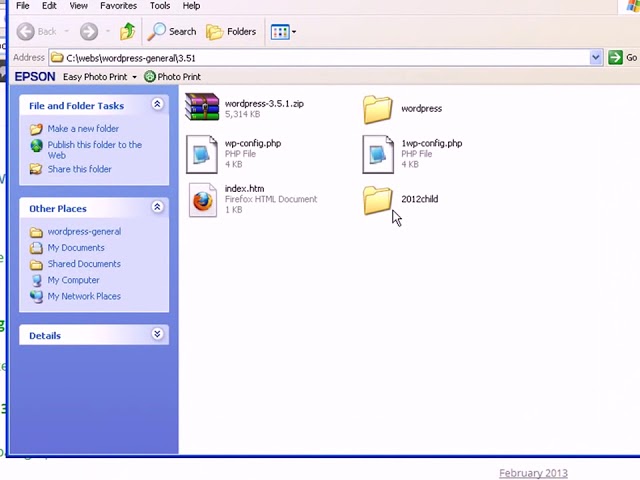Collapse the Other Places panel

click(157, 207)
